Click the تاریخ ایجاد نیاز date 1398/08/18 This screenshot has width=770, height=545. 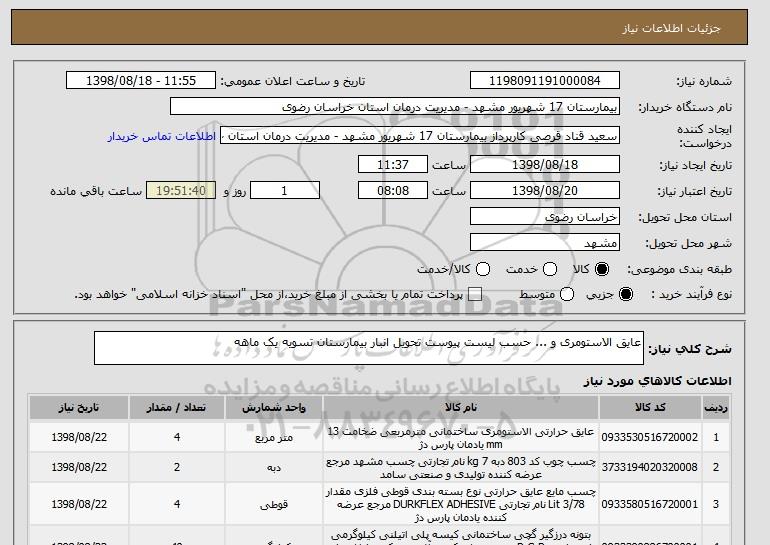click(545, 164)
